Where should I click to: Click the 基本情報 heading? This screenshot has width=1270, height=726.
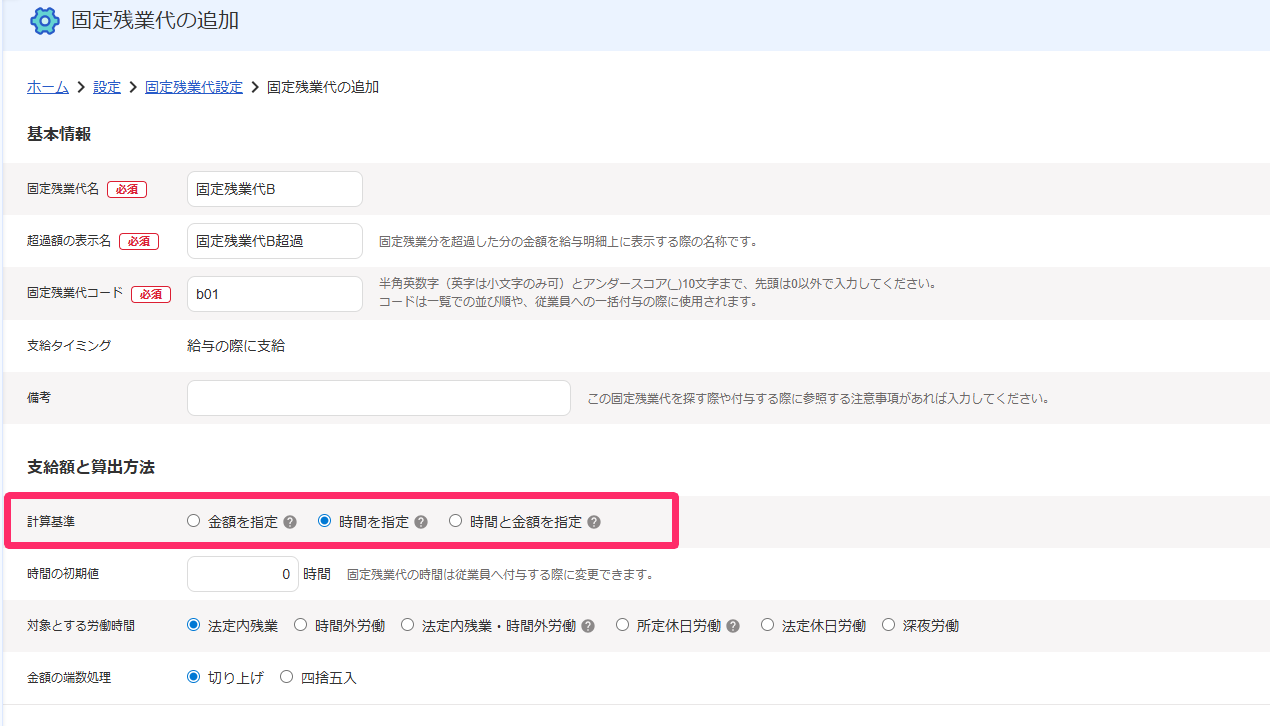[59, 134]
